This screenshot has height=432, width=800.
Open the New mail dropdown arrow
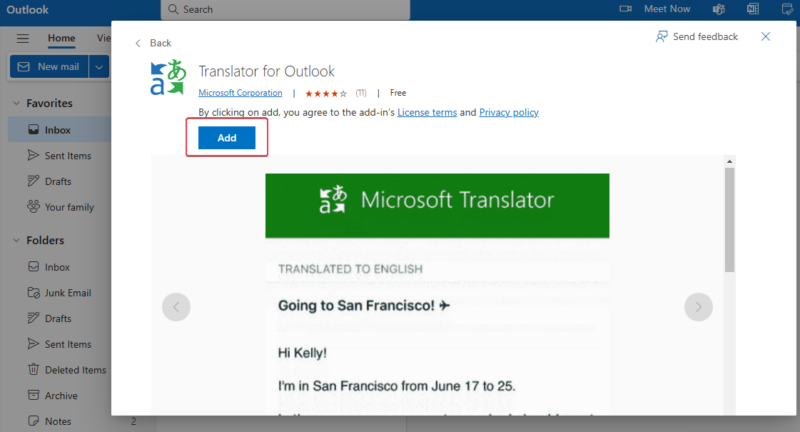[99, 67]
